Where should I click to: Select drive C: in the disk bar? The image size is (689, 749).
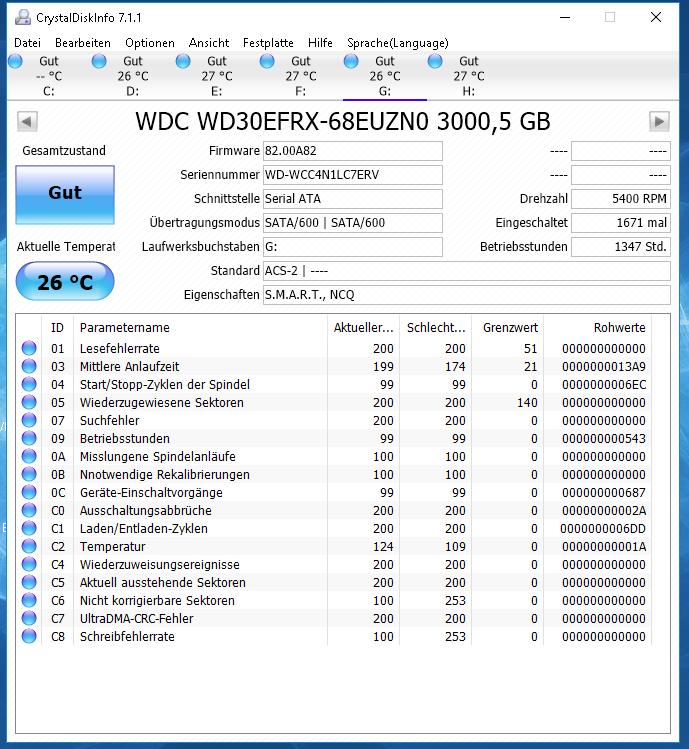pyautogui.click(x=49, y=76)
